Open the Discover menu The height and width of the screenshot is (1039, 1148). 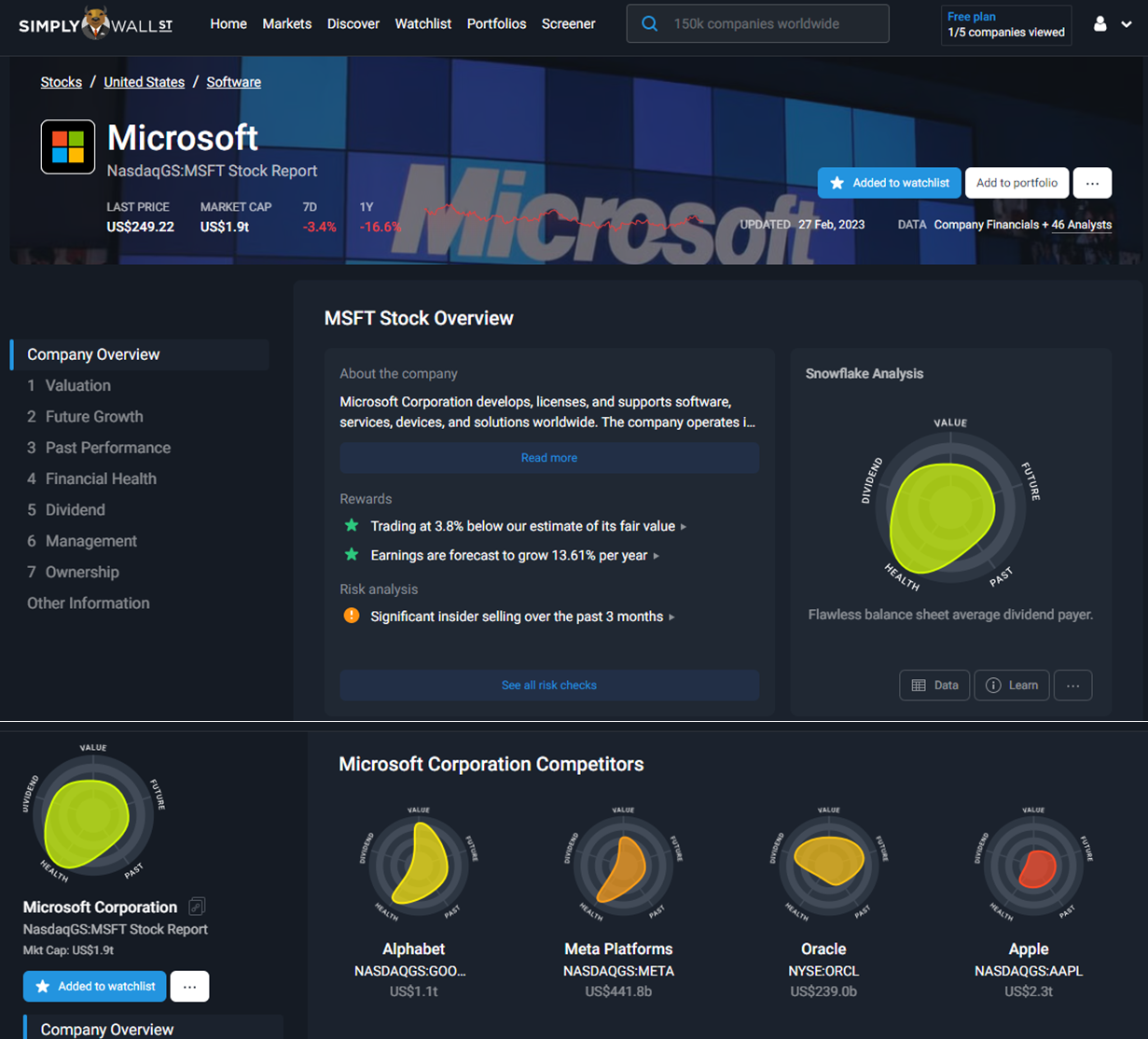click(353, 23)
